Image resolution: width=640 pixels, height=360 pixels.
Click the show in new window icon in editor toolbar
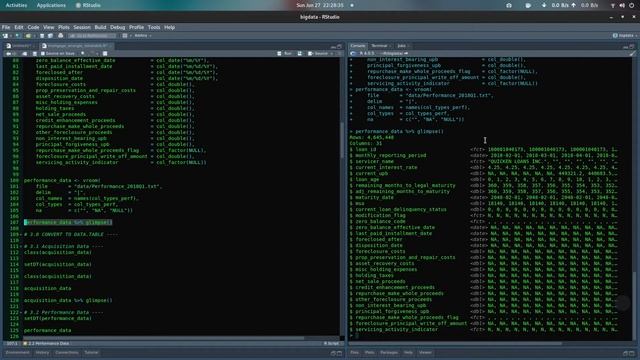point(24,53)
